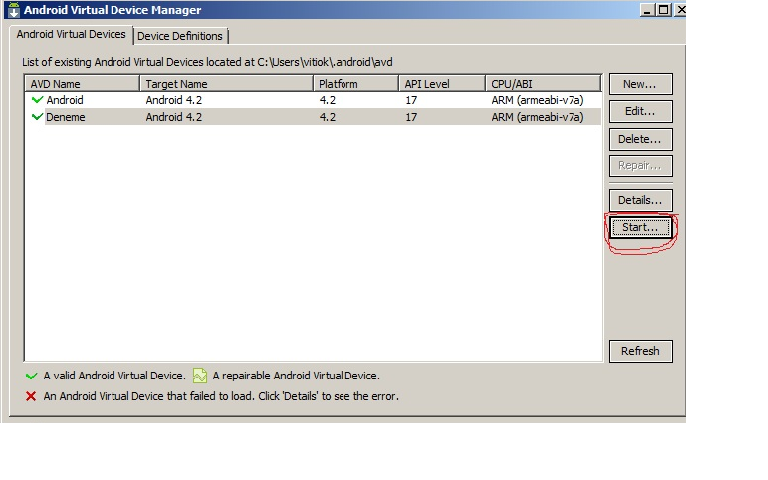The height and width of the screenshot is (480, 768).
Task: Select the Android Virtual Devices tab
Action: (71, 34)
